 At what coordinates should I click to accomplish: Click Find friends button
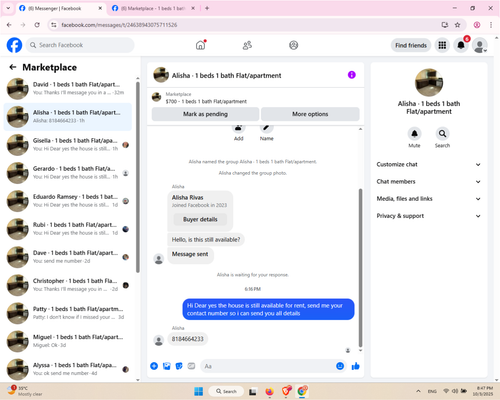411,45
